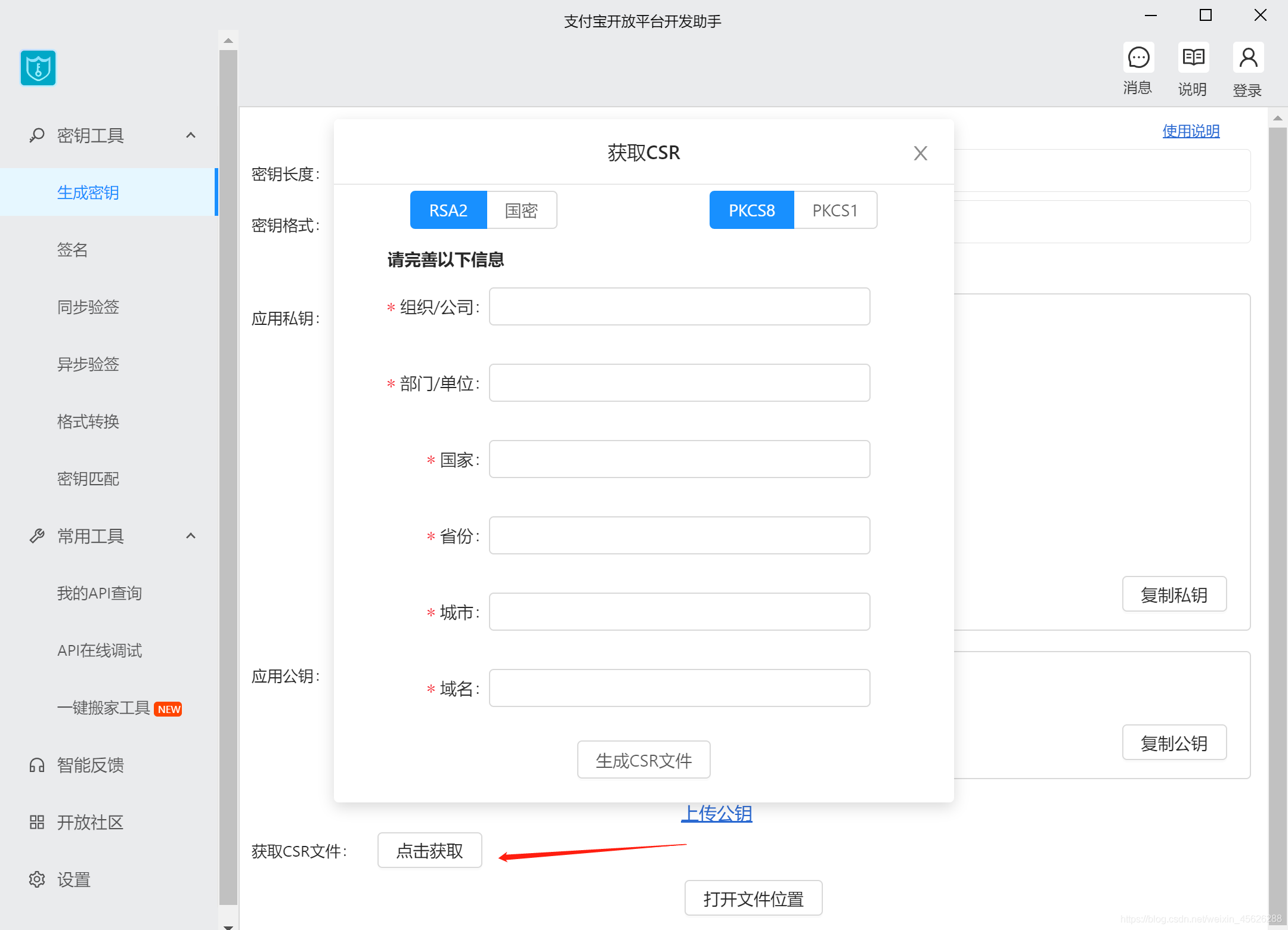Image resolution: width=1288 pixels, height=930 pixels.
Task: Click the 密钥工具 magnifier key icon
Action: (x=37, y=135)
